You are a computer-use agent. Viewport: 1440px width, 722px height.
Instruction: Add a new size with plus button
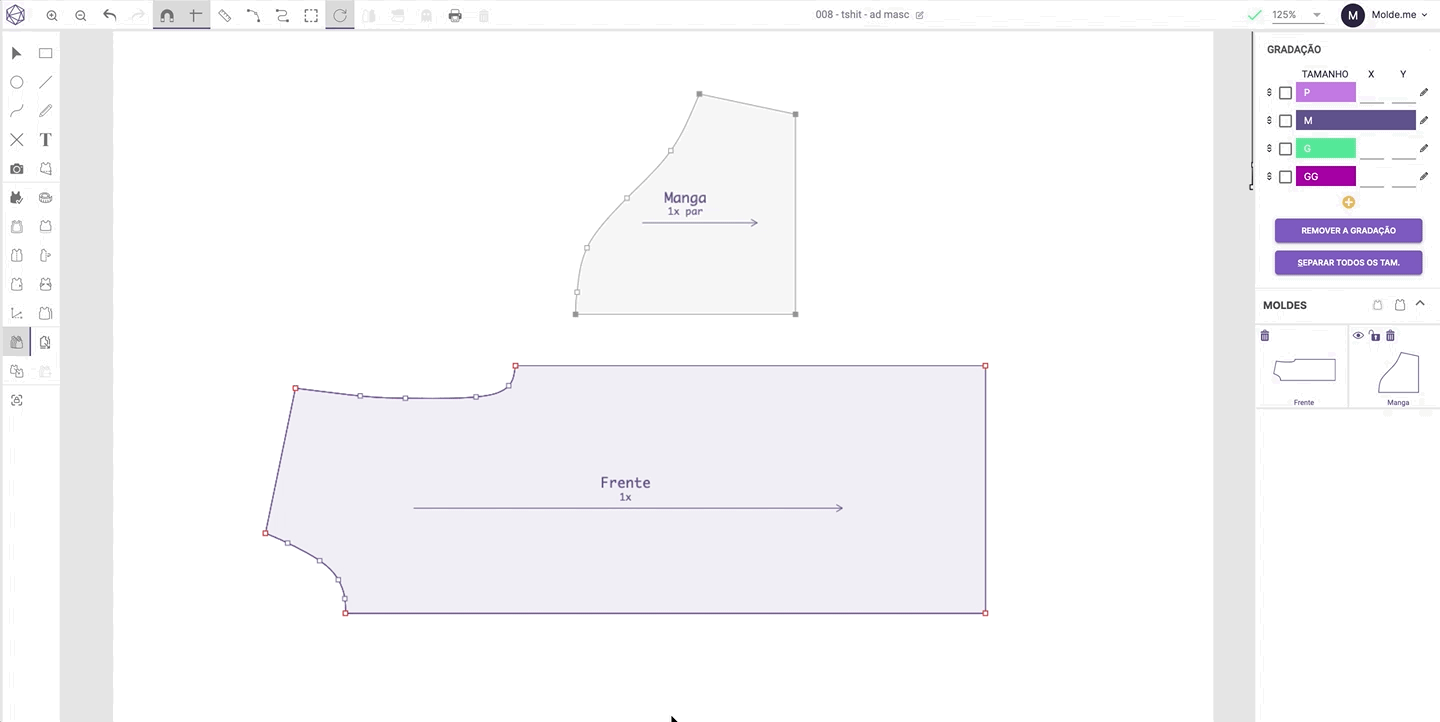(x=1348, y=202)
